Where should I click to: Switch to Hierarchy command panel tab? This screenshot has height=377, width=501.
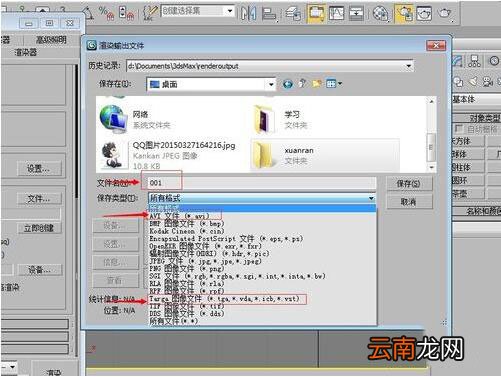tap(474, 61)
